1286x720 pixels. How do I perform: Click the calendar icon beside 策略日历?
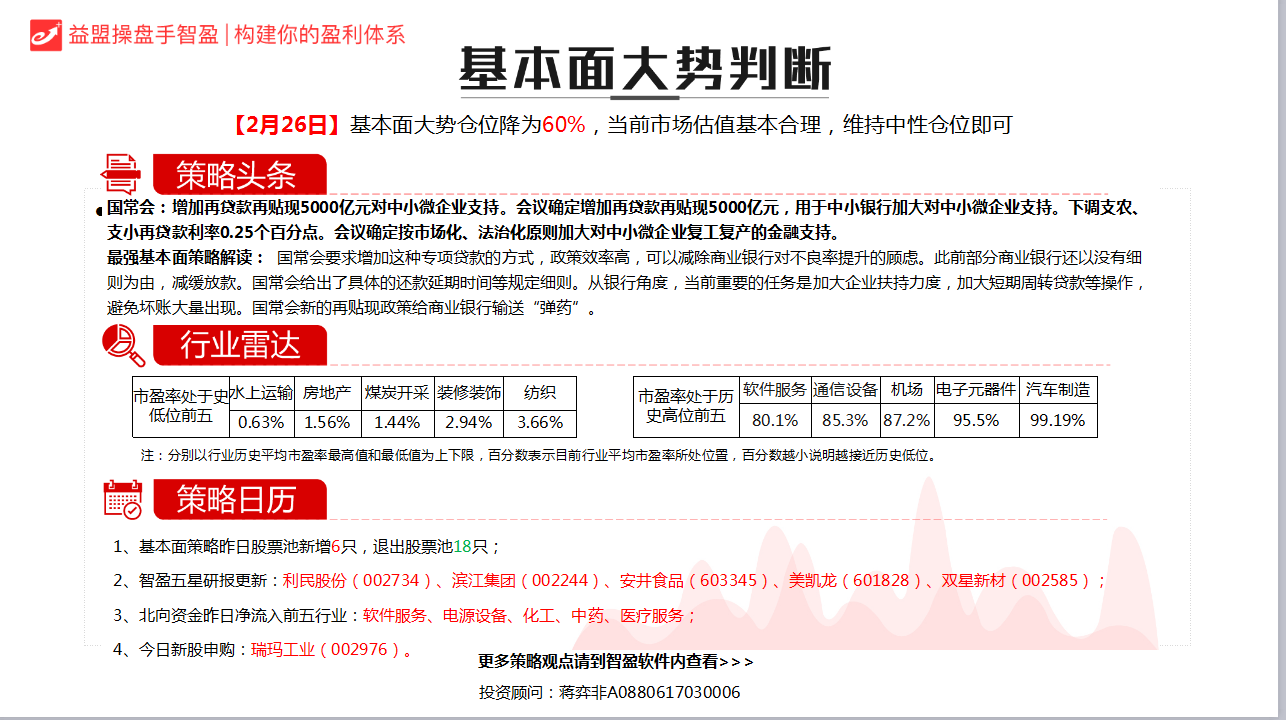[x=123, y=499]
